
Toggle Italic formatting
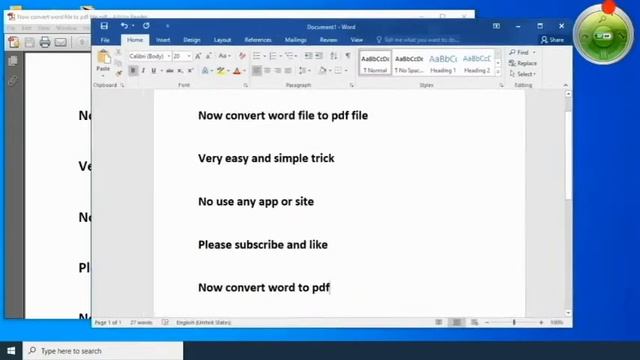point(143,71)
